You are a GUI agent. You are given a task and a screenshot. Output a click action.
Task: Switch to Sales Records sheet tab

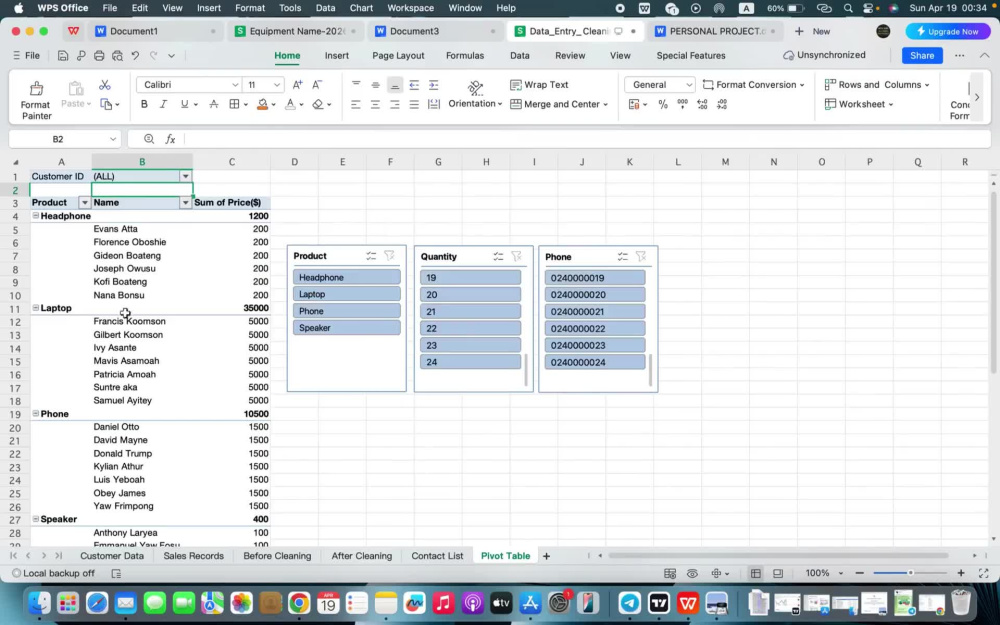click(x=193, y=556)
